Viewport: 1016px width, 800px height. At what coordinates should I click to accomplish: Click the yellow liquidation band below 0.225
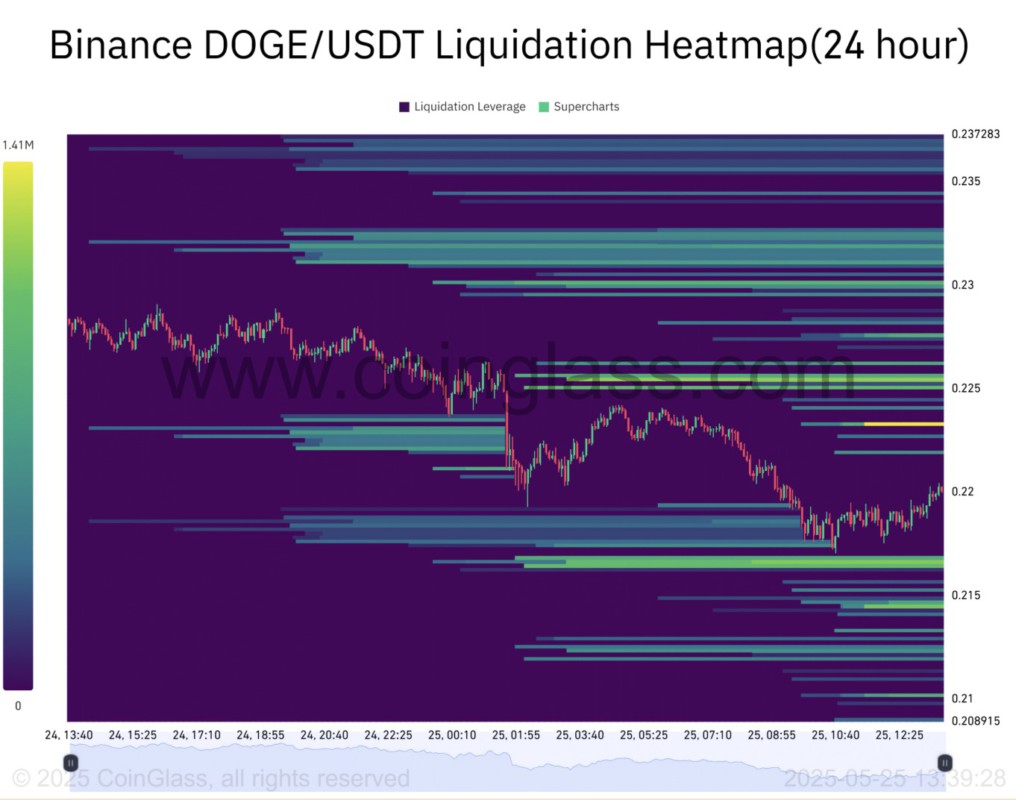coord(903,424)
